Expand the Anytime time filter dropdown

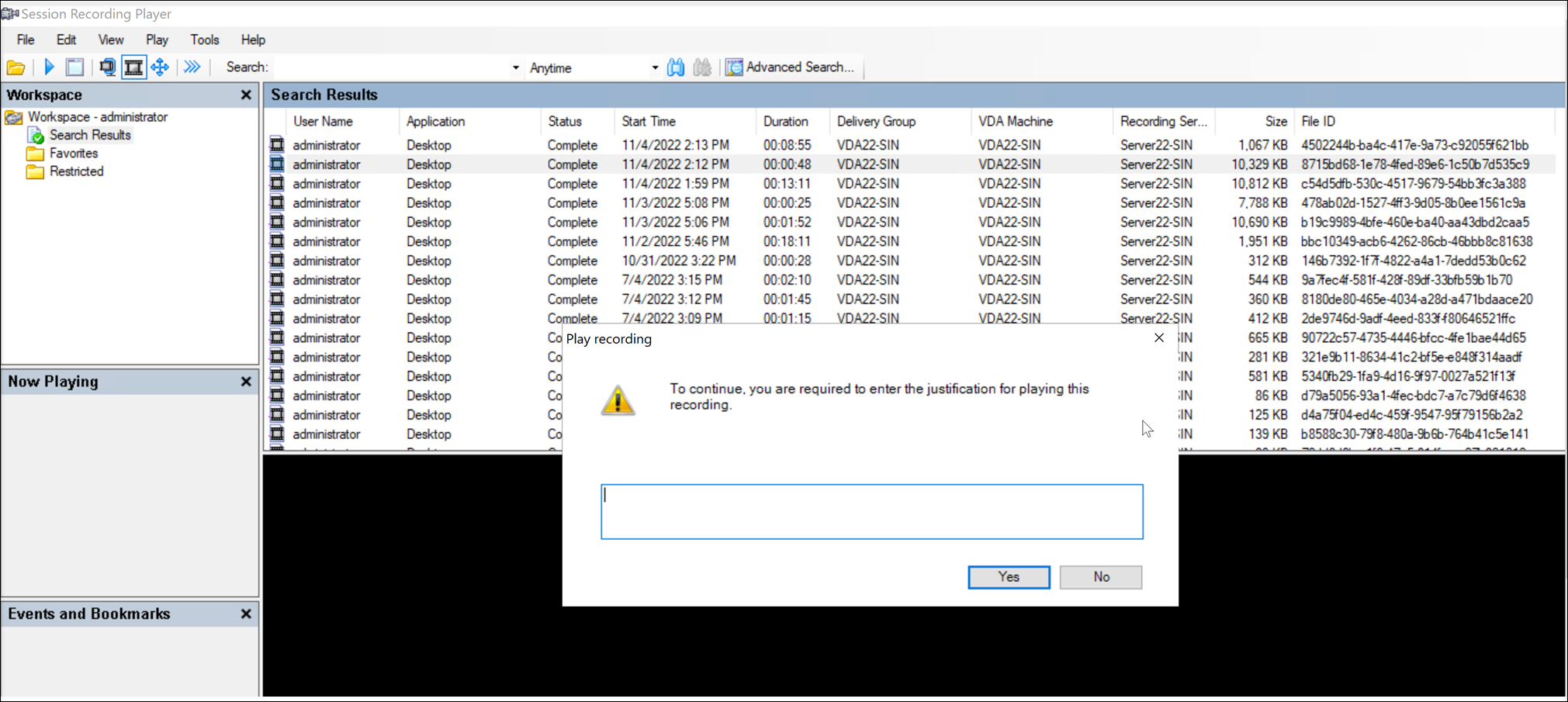tap(655, 67)
